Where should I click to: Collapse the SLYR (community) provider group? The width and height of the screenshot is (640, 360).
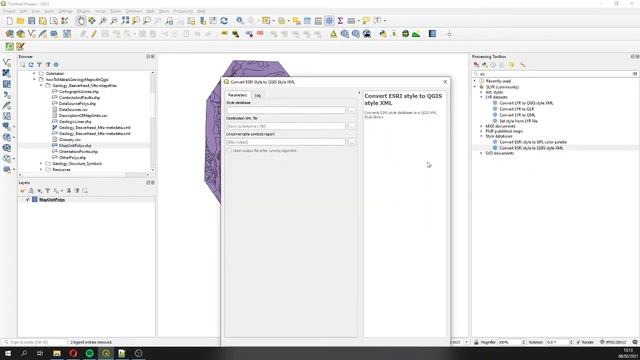pyautogui.click(x=475, y=87)
